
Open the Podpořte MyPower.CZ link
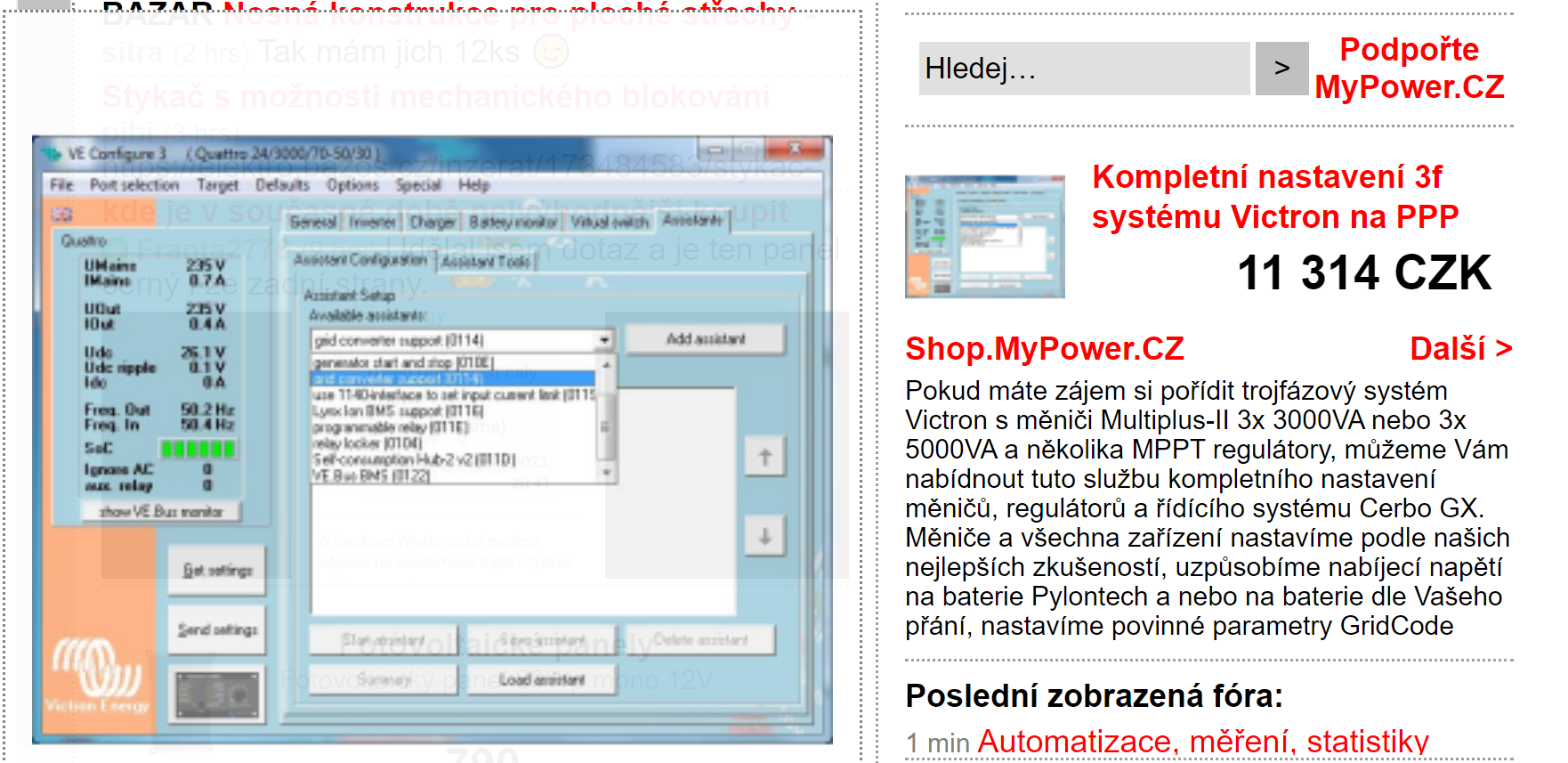[1410, 68]
